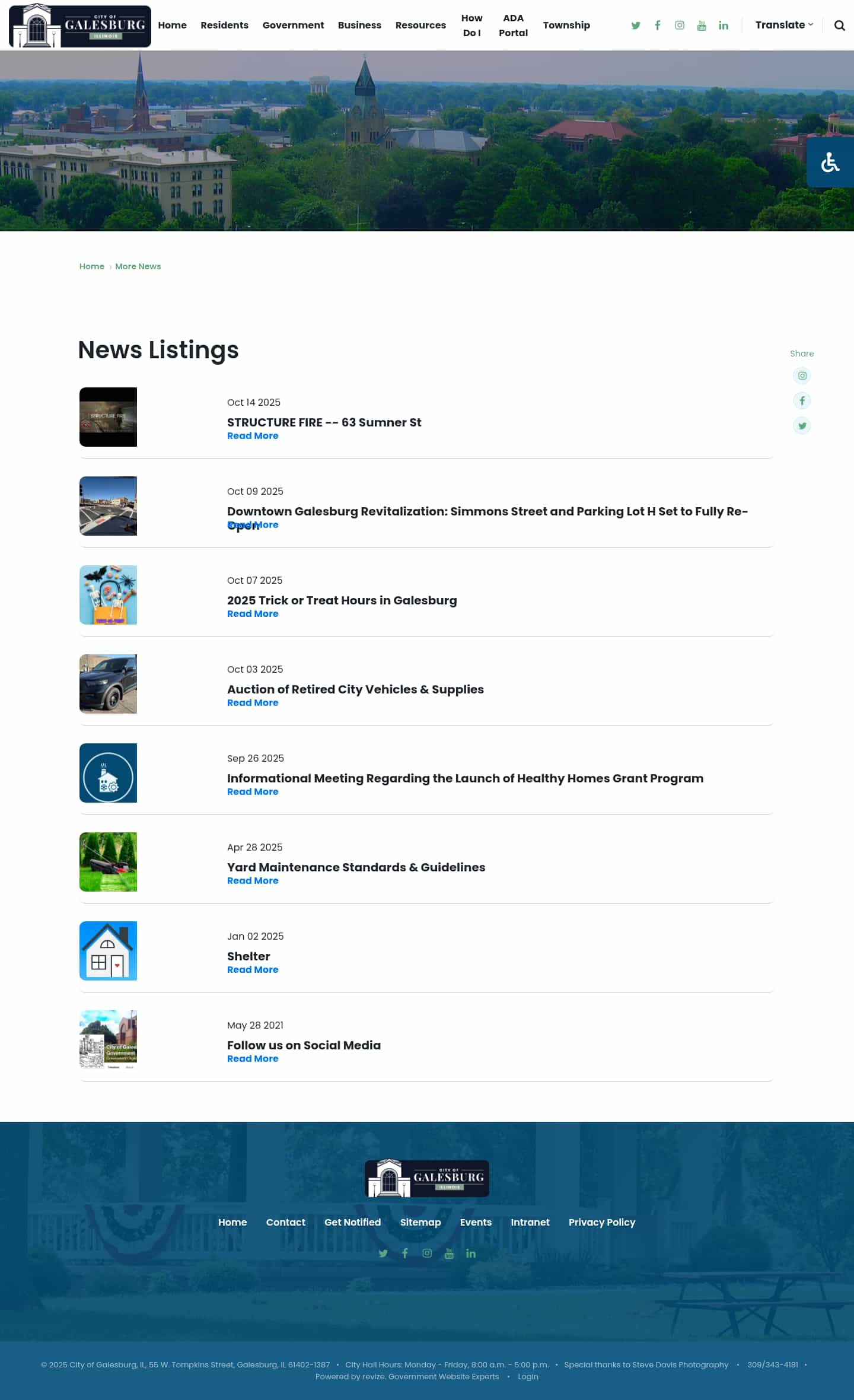Click the City of Galesburg header logo

click(80, 26)
